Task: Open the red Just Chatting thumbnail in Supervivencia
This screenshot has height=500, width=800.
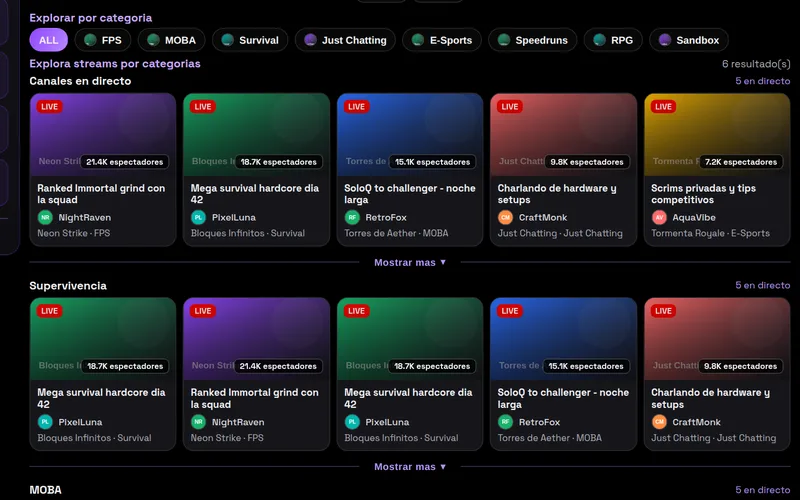Action: 717,339
